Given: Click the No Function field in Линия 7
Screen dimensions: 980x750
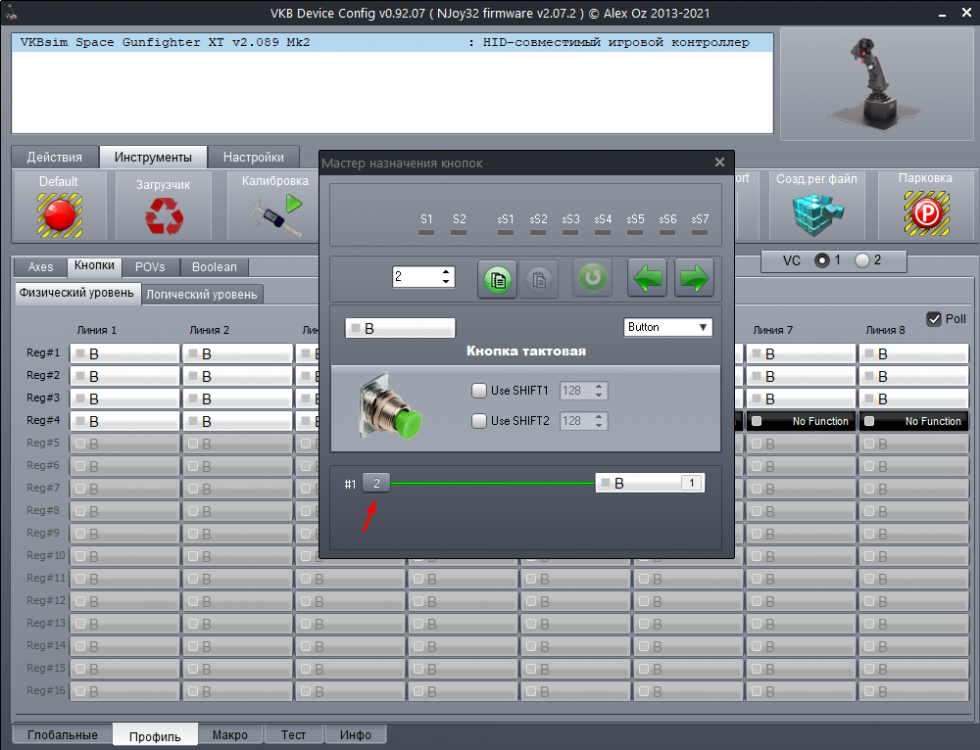Looking at the screenshot, I should pos(800,420).
